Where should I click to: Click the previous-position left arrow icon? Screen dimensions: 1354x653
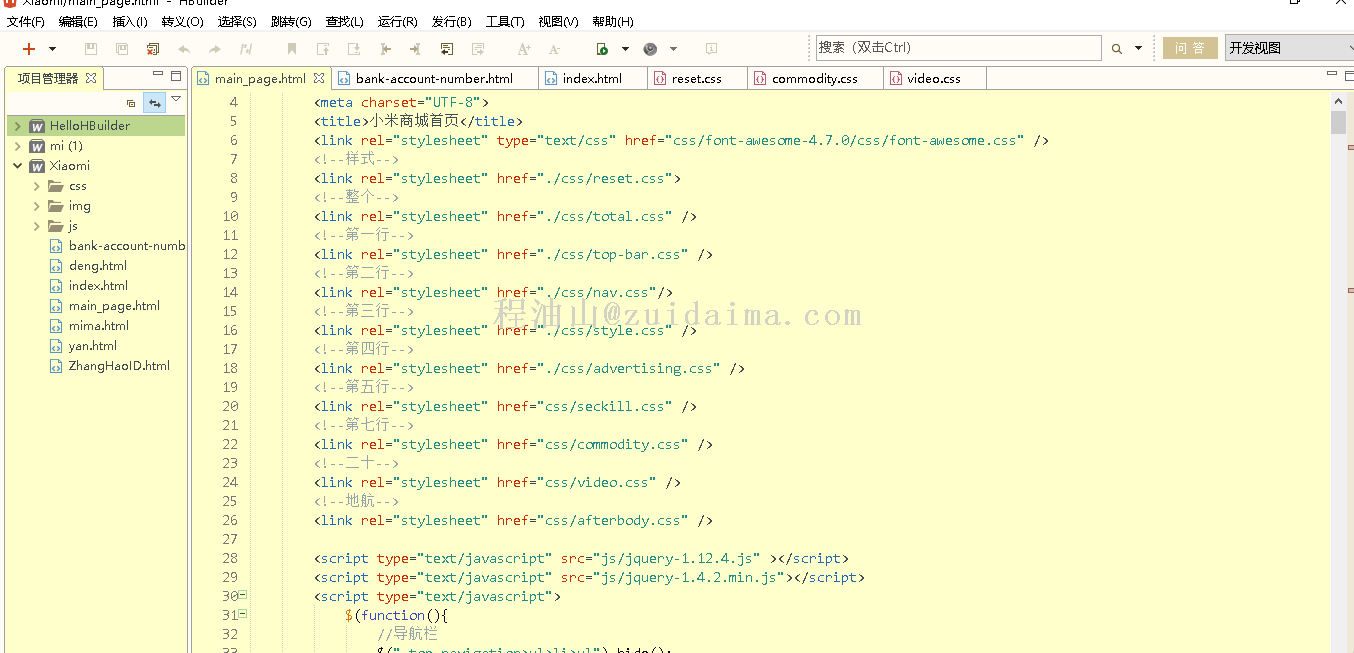(x=385, y=48)
